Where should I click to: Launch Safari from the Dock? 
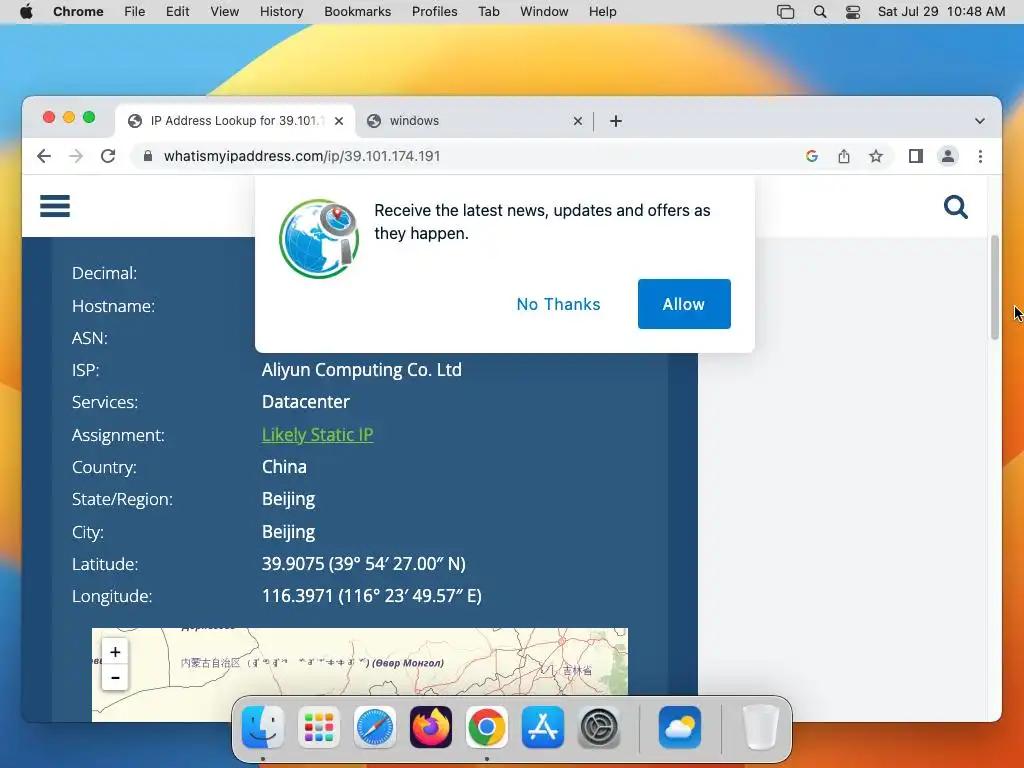(x=375, y=727)
